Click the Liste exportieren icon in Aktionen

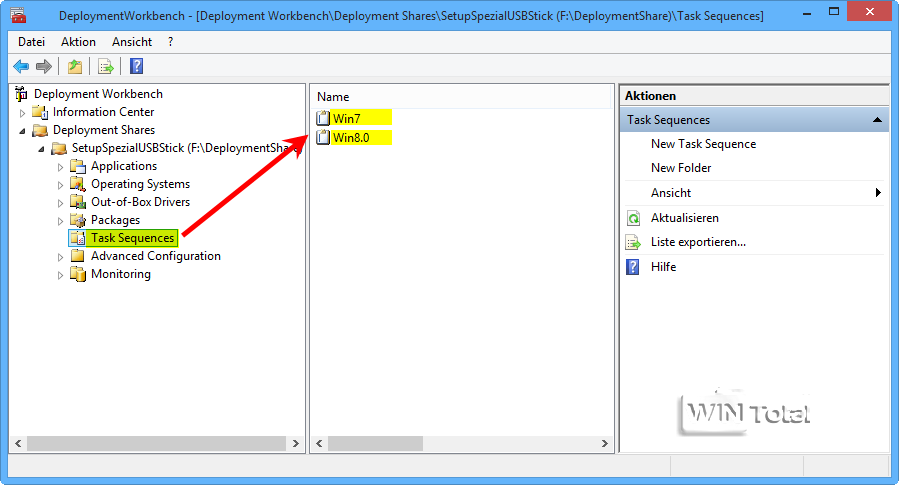pos(633,242)
